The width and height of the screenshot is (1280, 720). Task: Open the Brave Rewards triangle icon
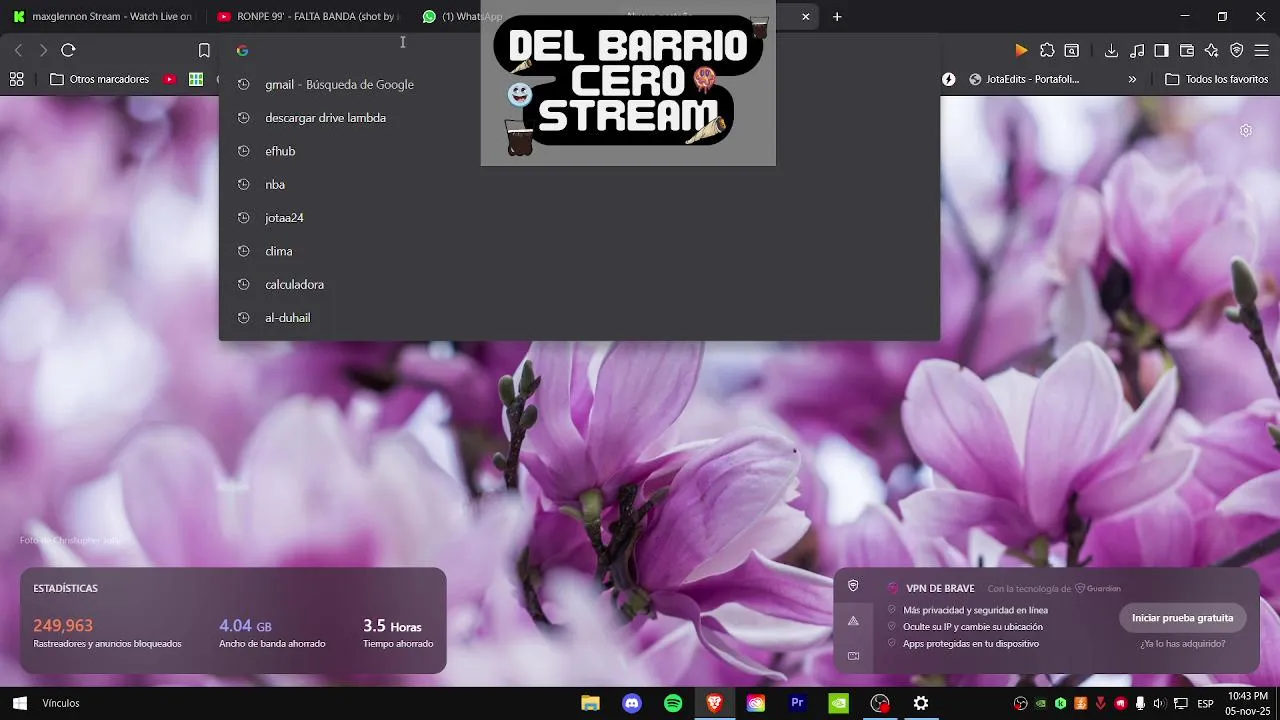(1021, 50)
